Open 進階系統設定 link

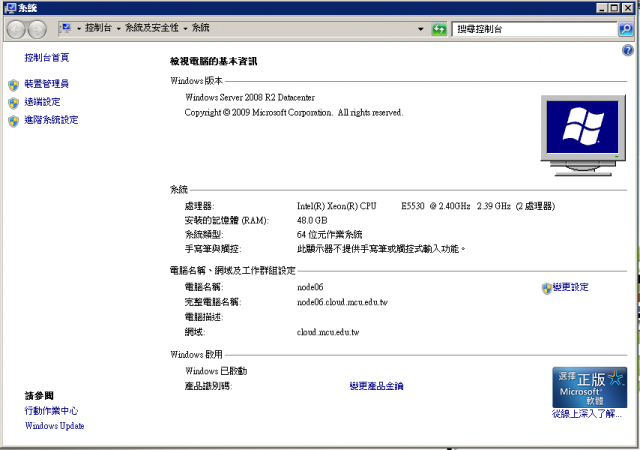51,120
